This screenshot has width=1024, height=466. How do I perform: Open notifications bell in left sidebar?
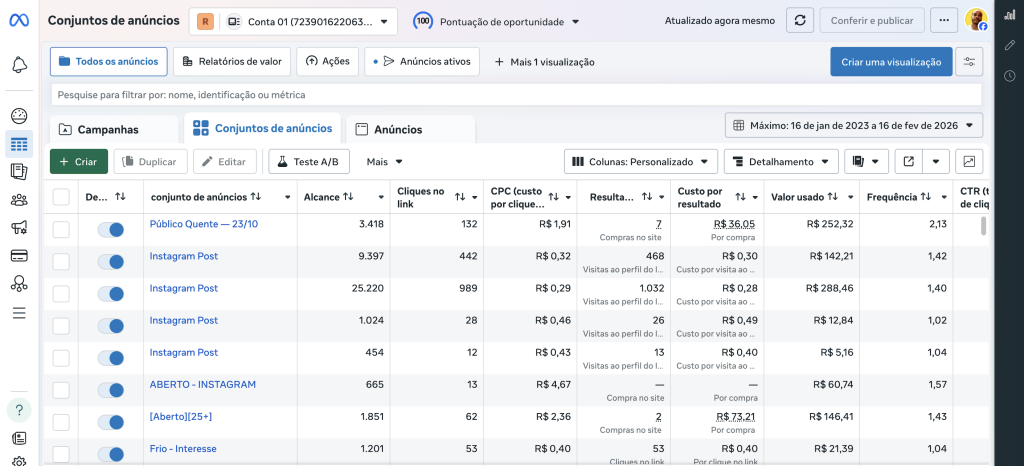19,65
